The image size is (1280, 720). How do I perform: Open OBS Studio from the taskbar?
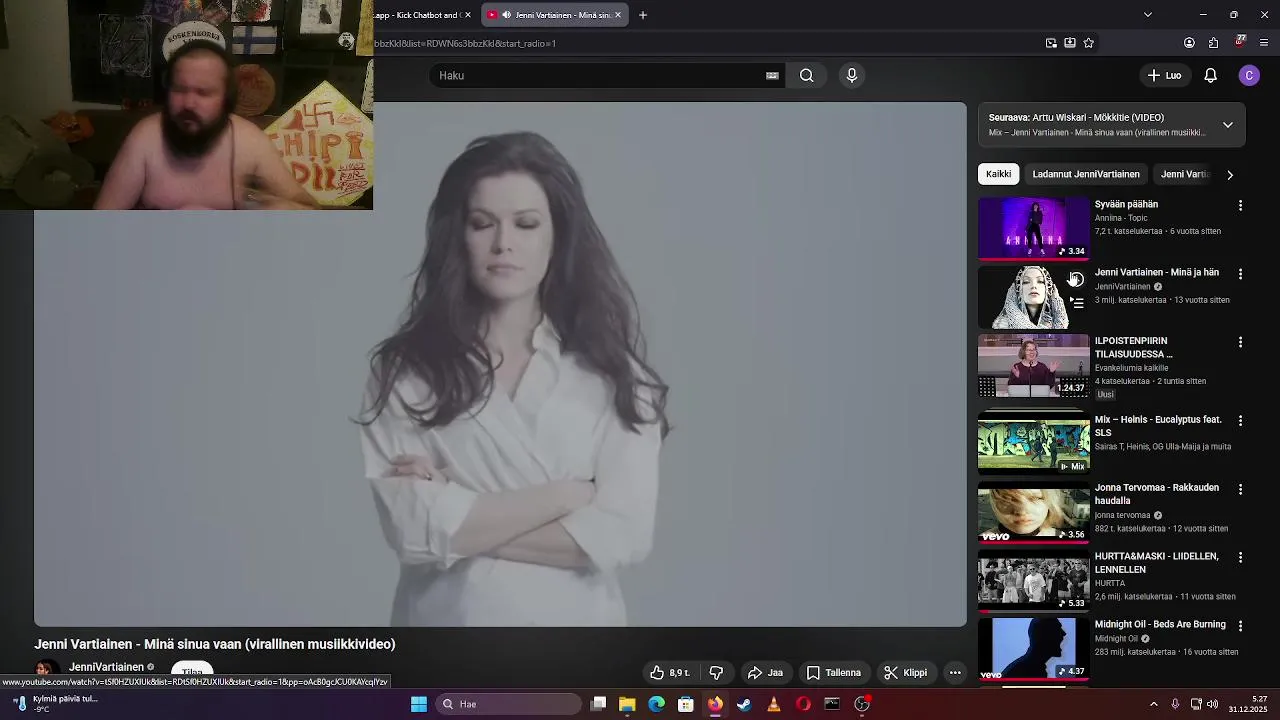pos(862,704)
